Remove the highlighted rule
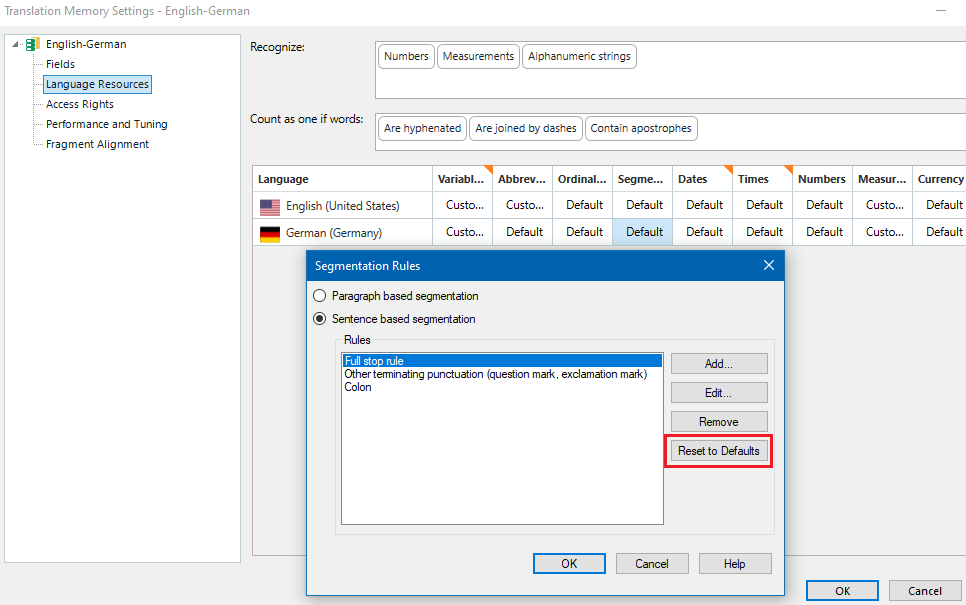This screenshot has width=966, height=605. point(718,421)
